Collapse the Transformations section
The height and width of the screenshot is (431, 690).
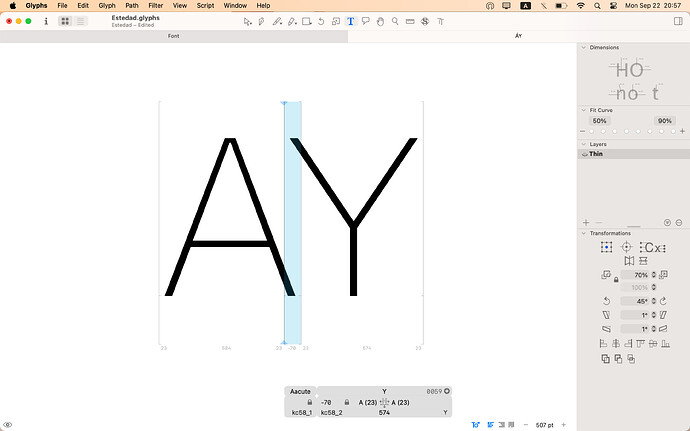(585, 233)
